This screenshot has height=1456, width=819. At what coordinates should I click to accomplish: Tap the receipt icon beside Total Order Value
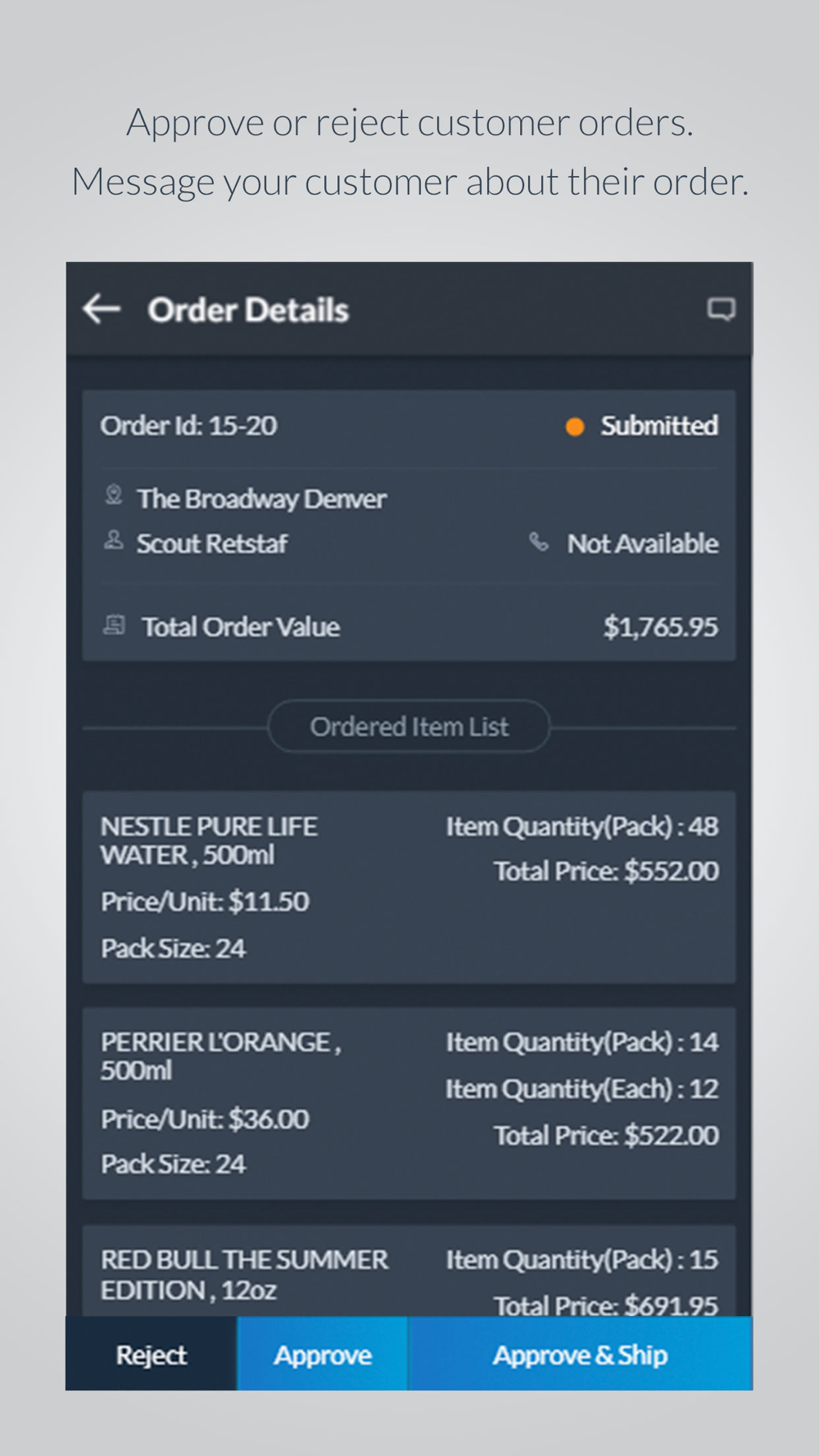click(x=114, y=626)
